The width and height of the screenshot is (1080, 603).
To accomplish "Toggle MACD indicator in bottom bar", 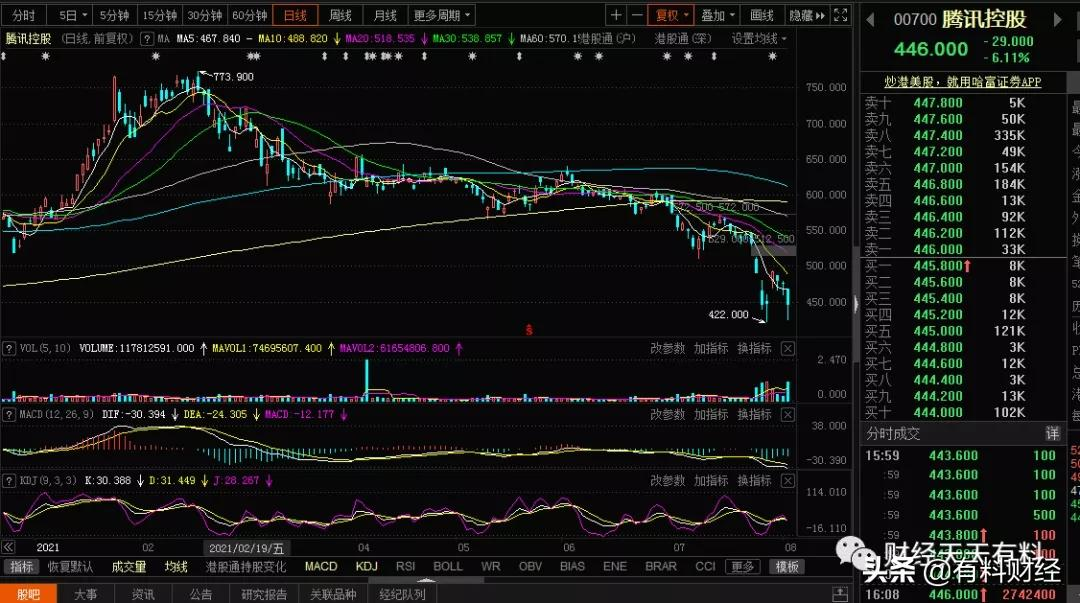I will click(x=321, y=566).
